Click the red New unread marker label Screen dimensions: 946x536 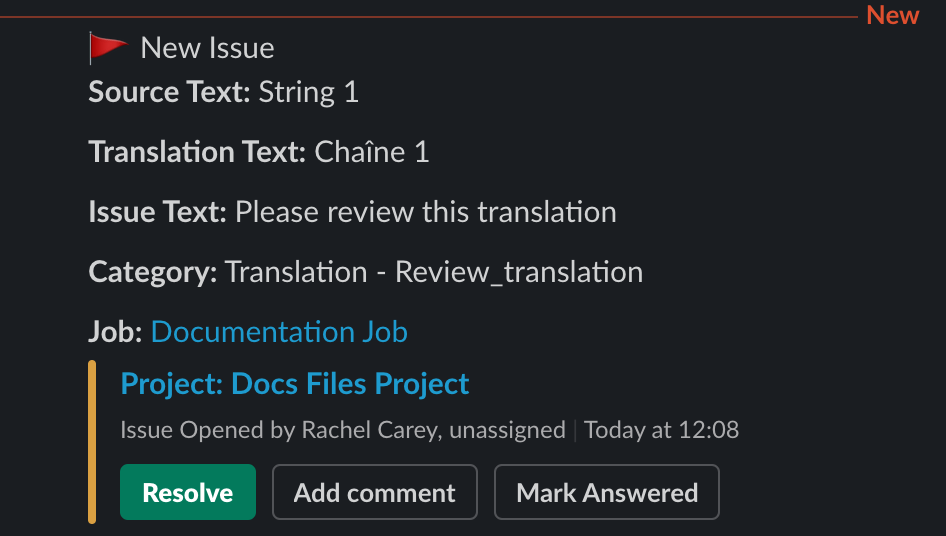tap(893, 15)
